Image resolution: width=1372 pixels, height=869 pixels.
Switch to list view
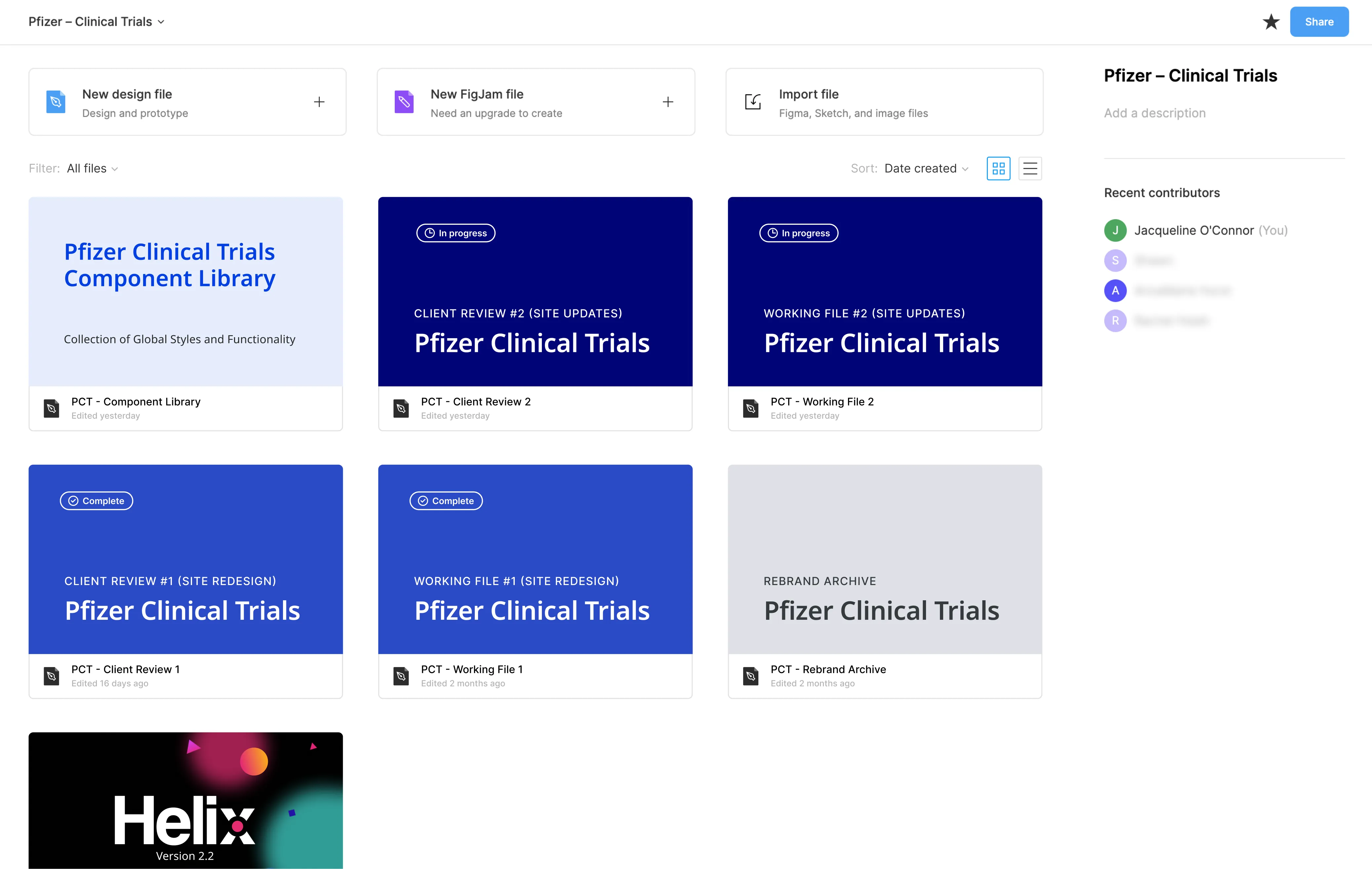point(1030,168)
